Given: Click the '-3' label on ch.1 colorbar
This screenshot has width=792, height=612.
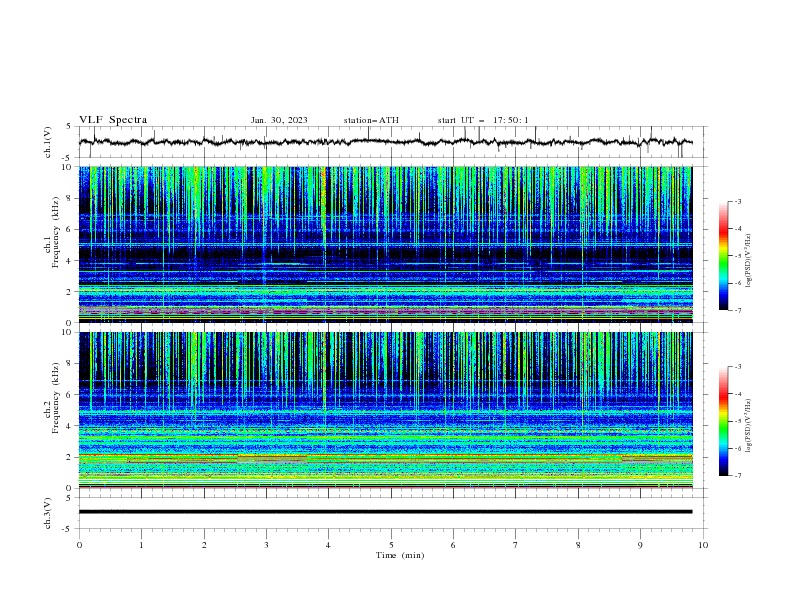Looking at the screenshot, I should point(738,201).
